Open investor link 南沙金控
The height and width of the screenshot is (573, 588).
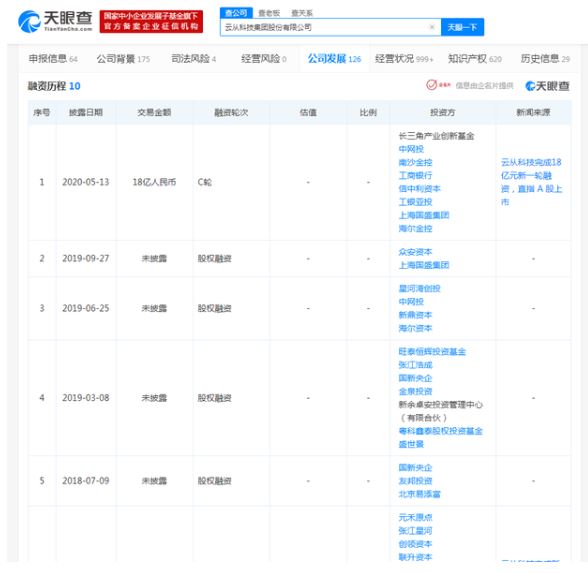pyautogui.click(x=415, y=162)
